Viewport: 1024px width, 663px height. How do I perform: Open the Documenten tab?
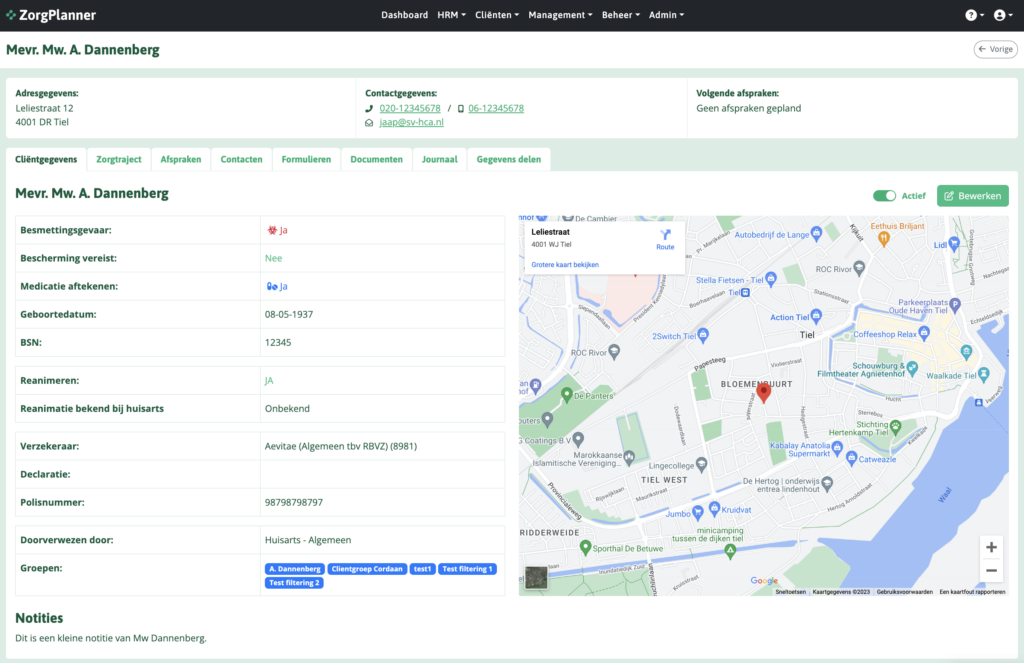[376, 159]
